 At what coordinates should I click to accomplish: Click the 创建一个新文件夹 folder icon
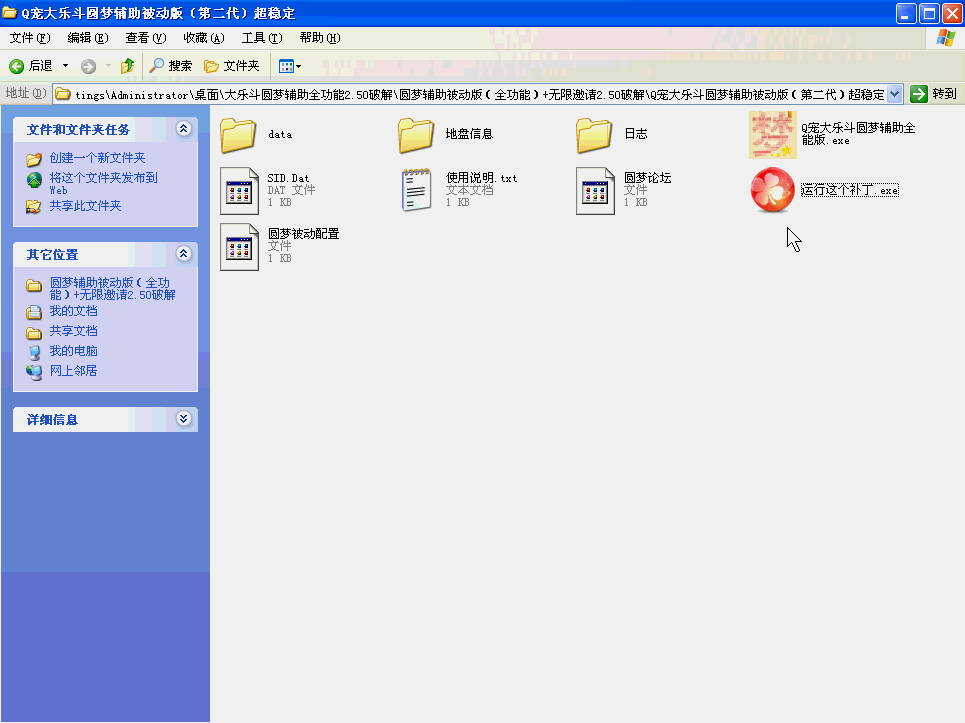pos(34,159)
